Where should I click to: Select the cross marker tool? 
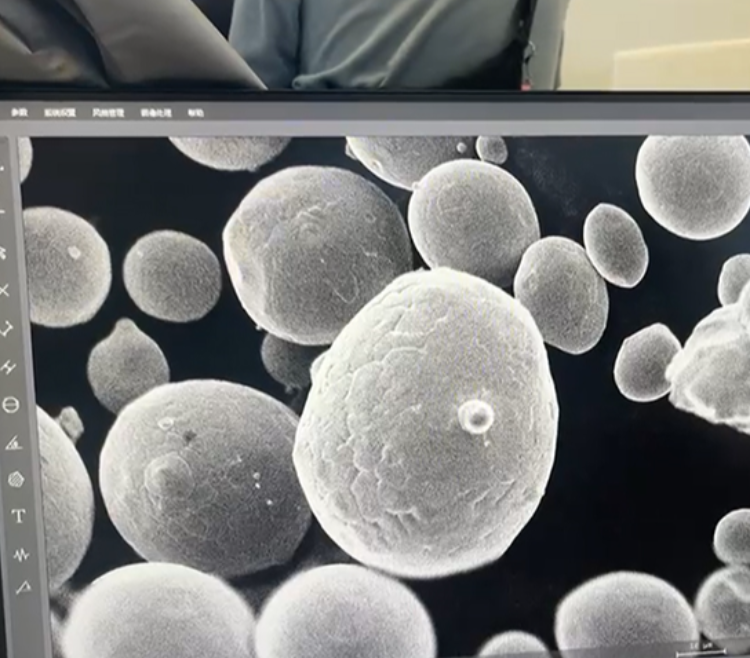pyautogui.click(x=4, y=290)
